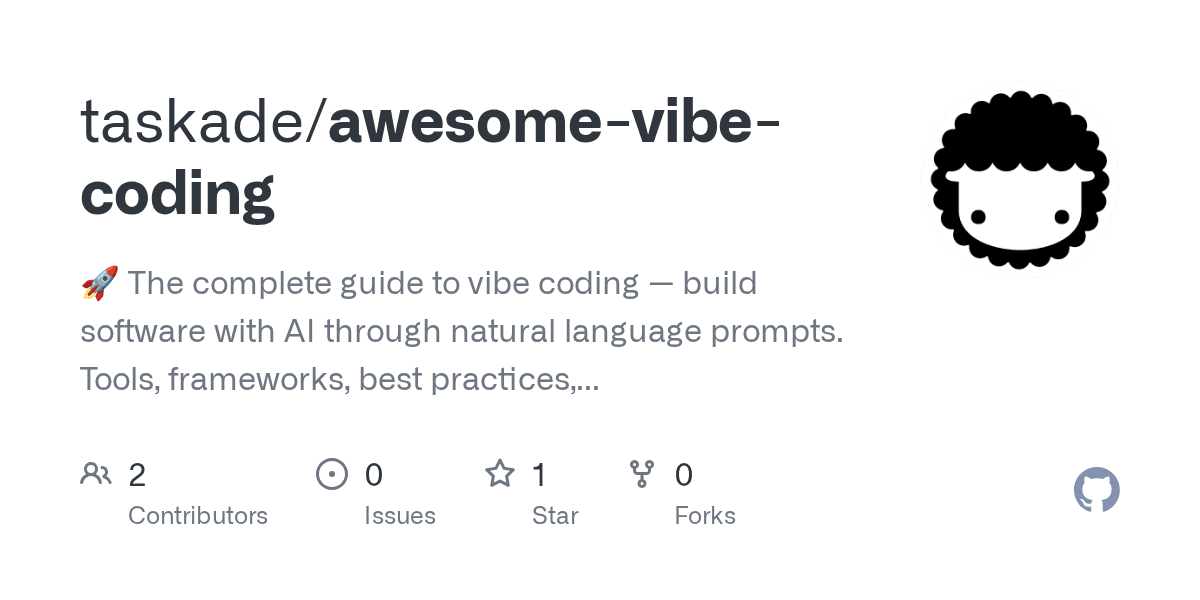Click the star count "1"
1200x600 pixels.
pos(539,475)
